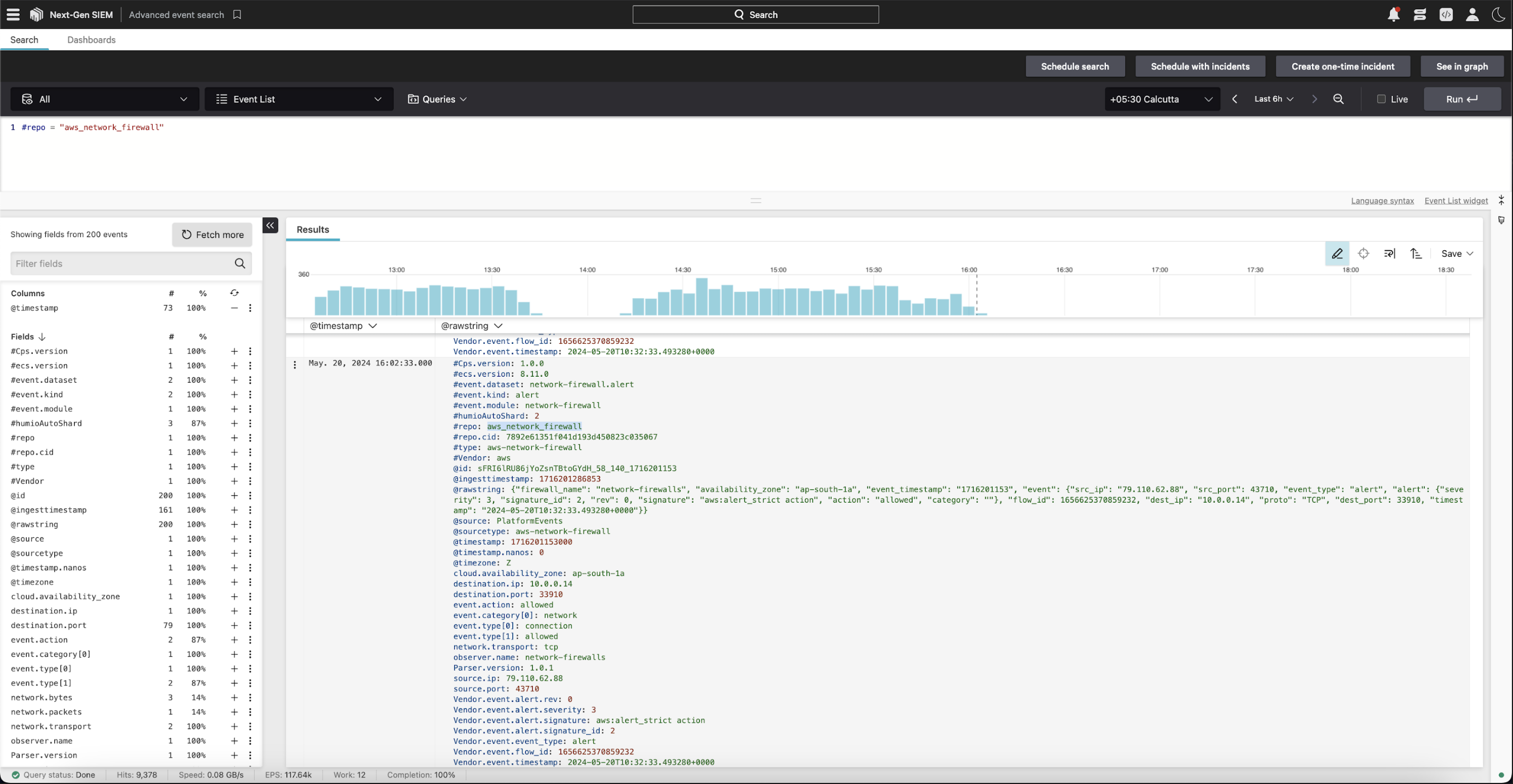Click the pencil format icon in results toolbar
Image resolution: width=1513 pixels, height=784 pixels.
1337,253
